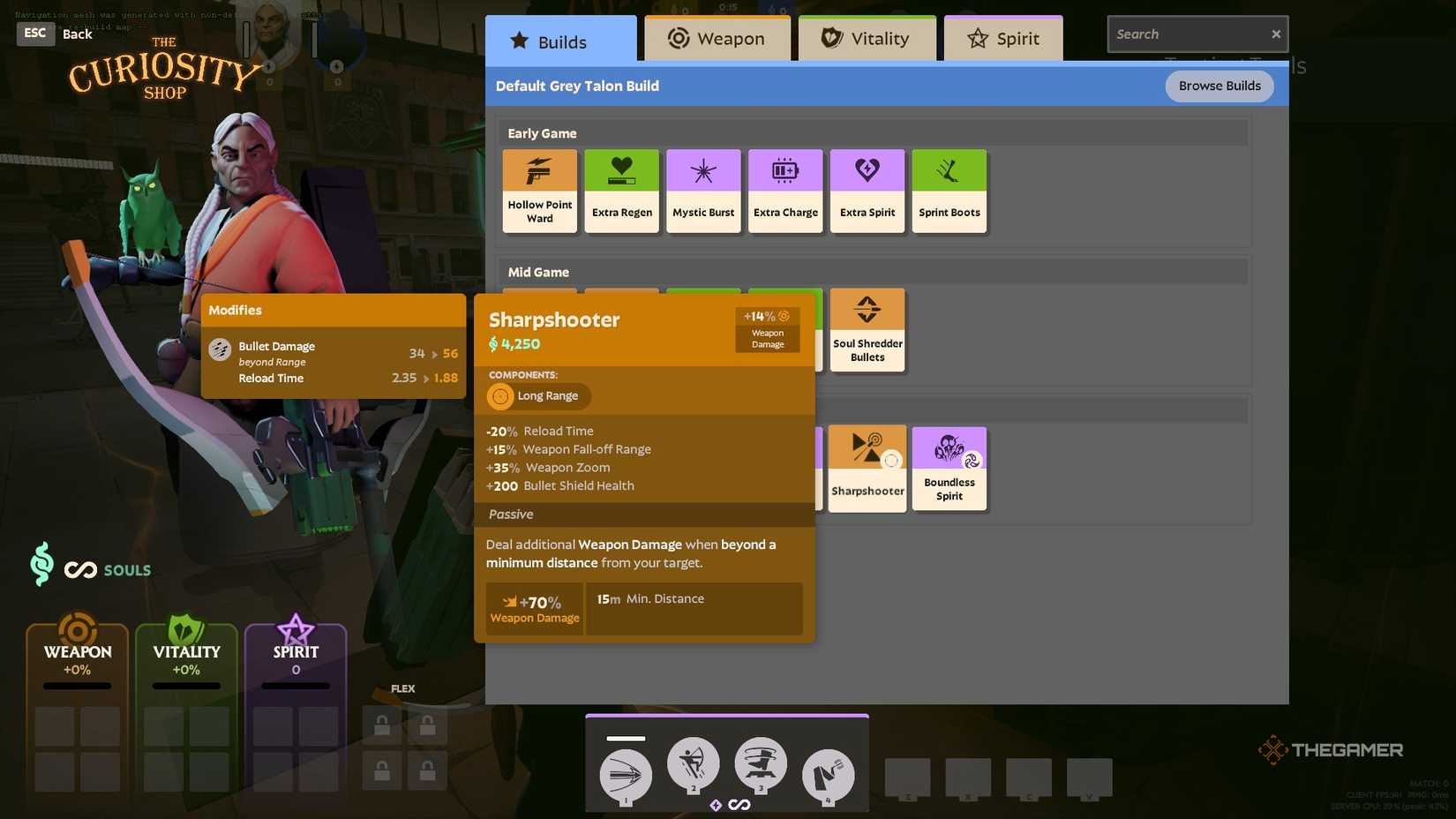Select the Extra Spirit item
Viewport: 1456px width, 819px height.
pos(867,191)
